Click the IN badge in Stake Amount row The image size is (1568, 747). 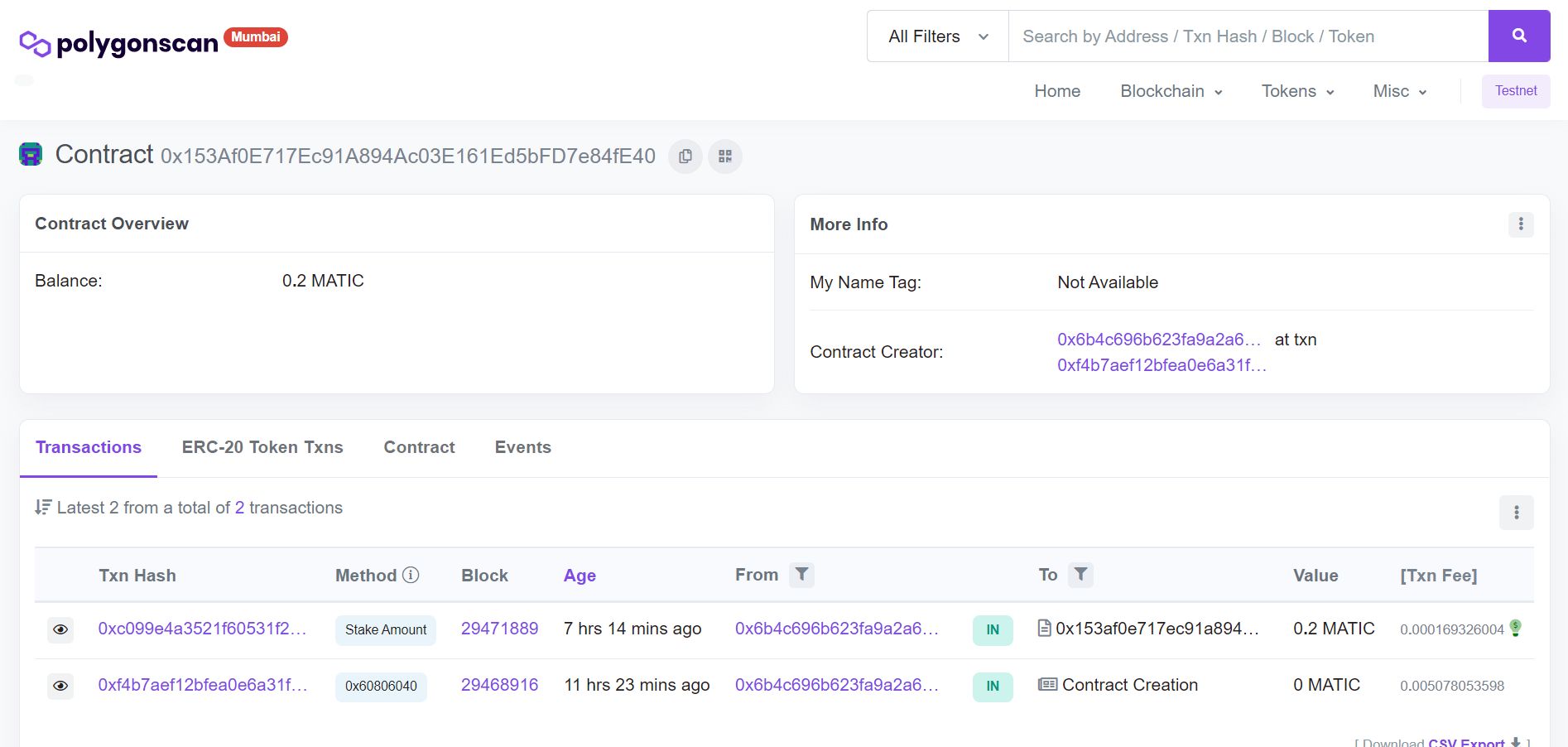click(993, 630)
